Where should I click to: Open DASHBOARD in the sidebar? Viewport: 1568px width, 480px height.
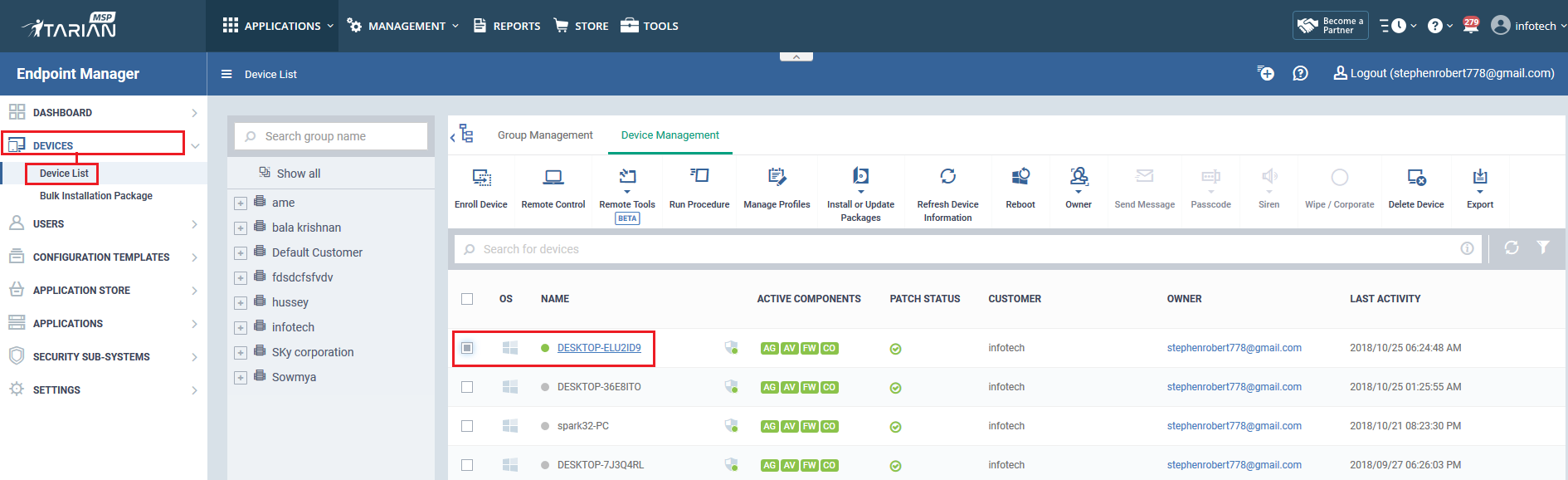(103, 112)
